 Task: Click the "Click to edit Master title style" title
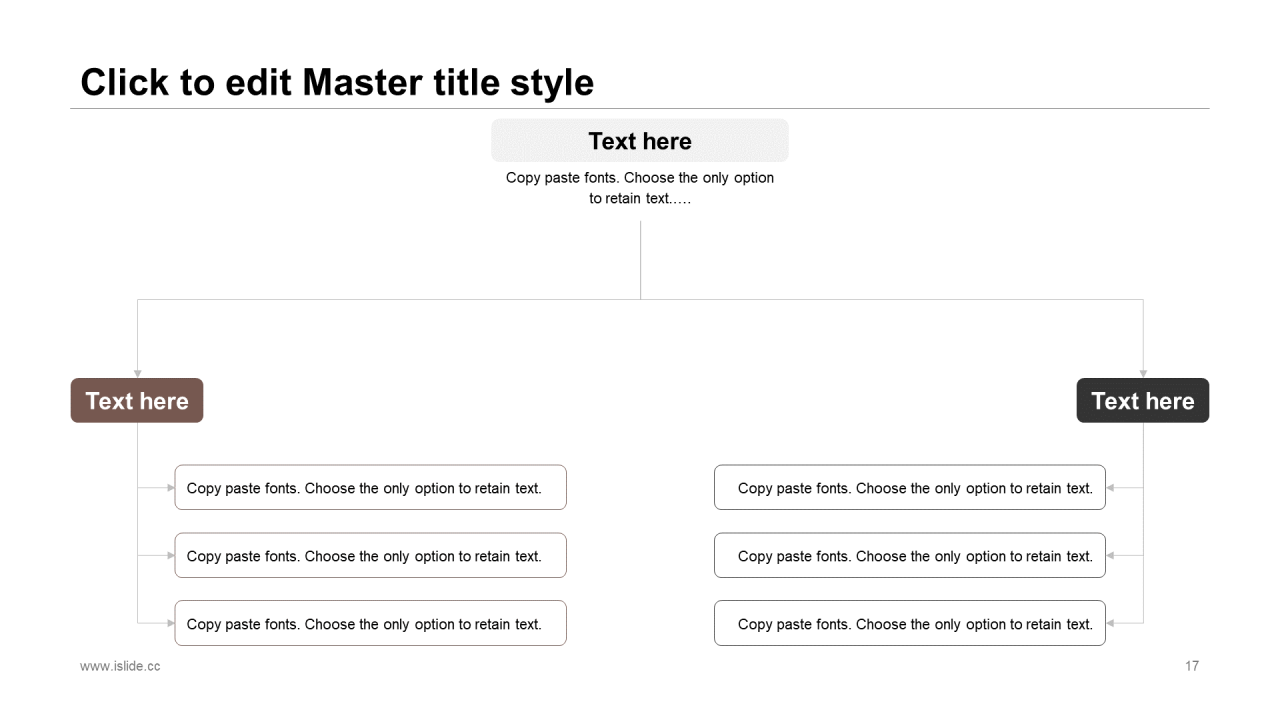(x=337, y=82)
